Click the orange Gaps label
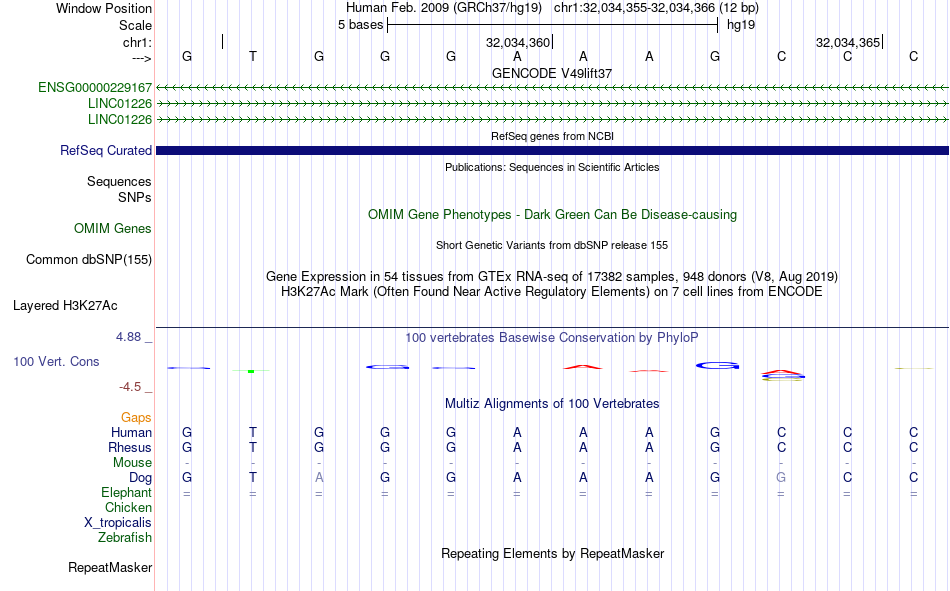Viewport: 950px width, 591px height. point(136,417)
